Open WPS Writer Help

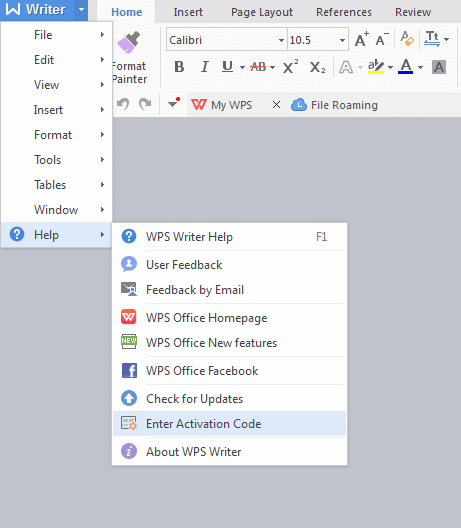(229, 237)
